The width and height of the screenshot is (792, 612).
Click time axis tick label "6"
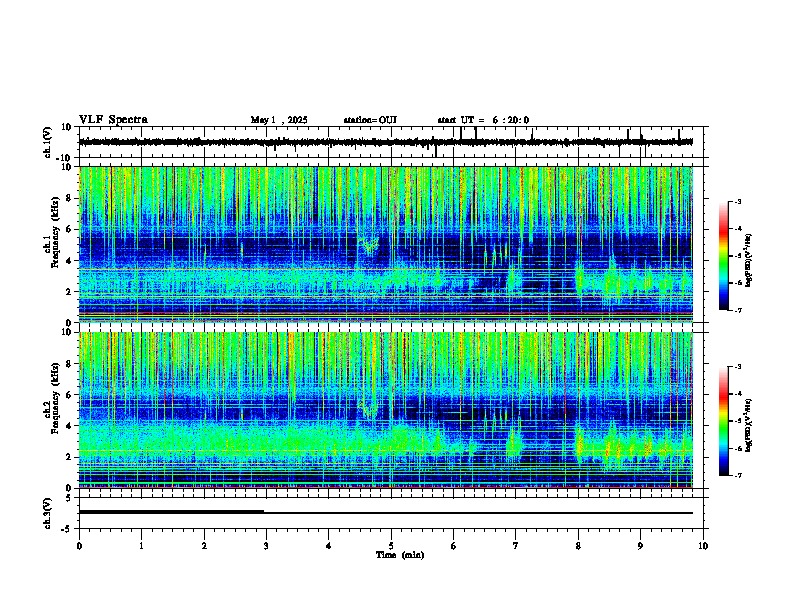pos(454,546)
